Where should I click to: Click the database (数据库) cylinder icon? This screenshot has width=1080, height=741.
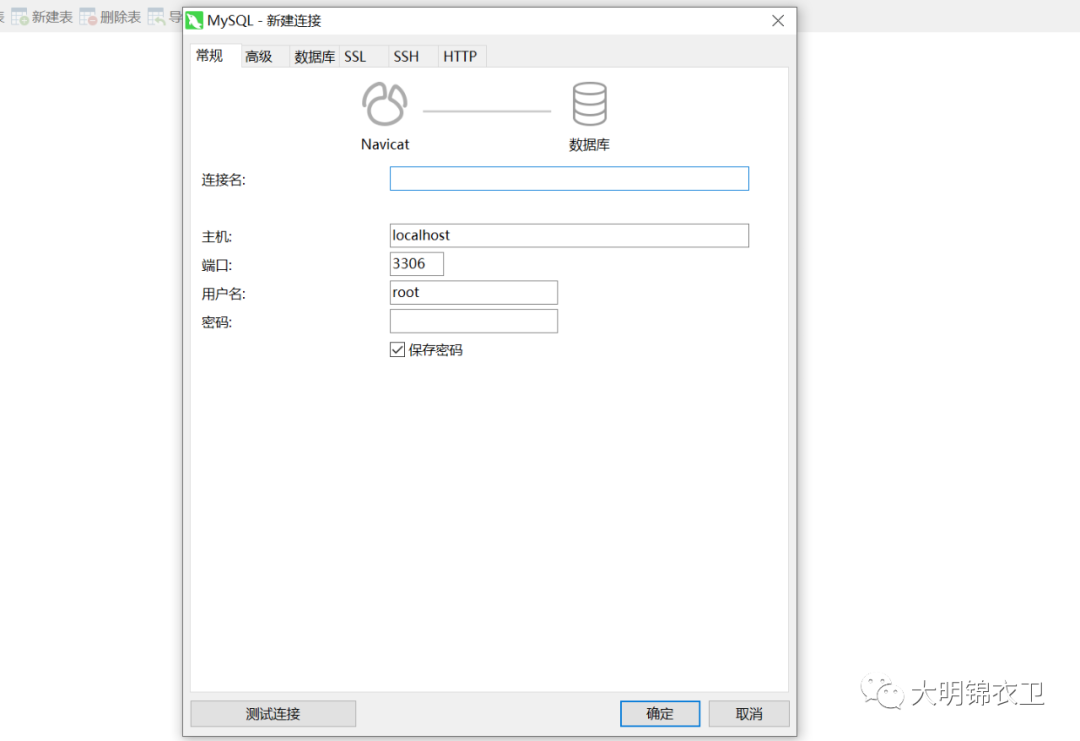click(x=590, y=104)
